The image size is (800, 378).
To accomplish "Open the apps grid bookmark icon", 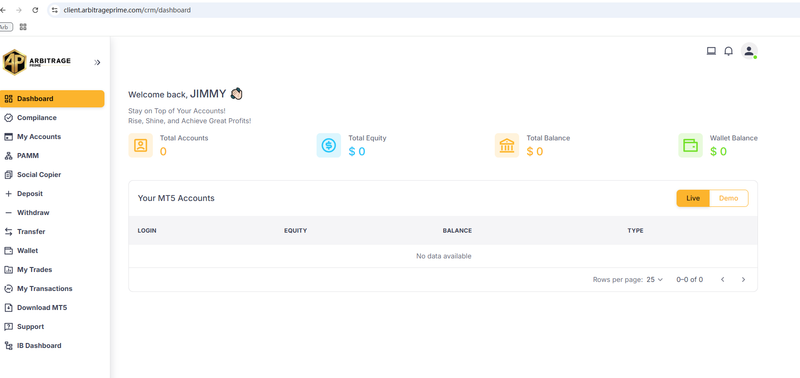I will tap(23, 27).
